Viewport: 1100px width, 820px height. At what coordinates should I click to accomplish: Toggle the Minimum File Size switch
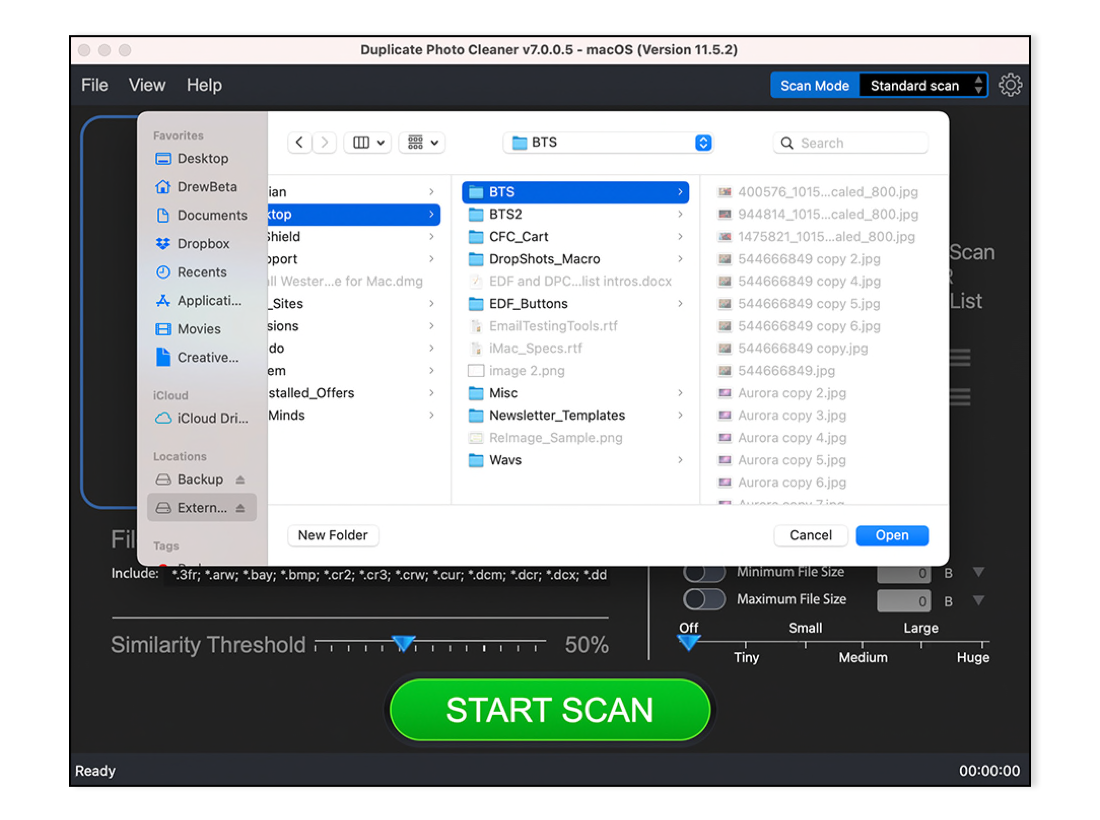click(x=704, y=572)
